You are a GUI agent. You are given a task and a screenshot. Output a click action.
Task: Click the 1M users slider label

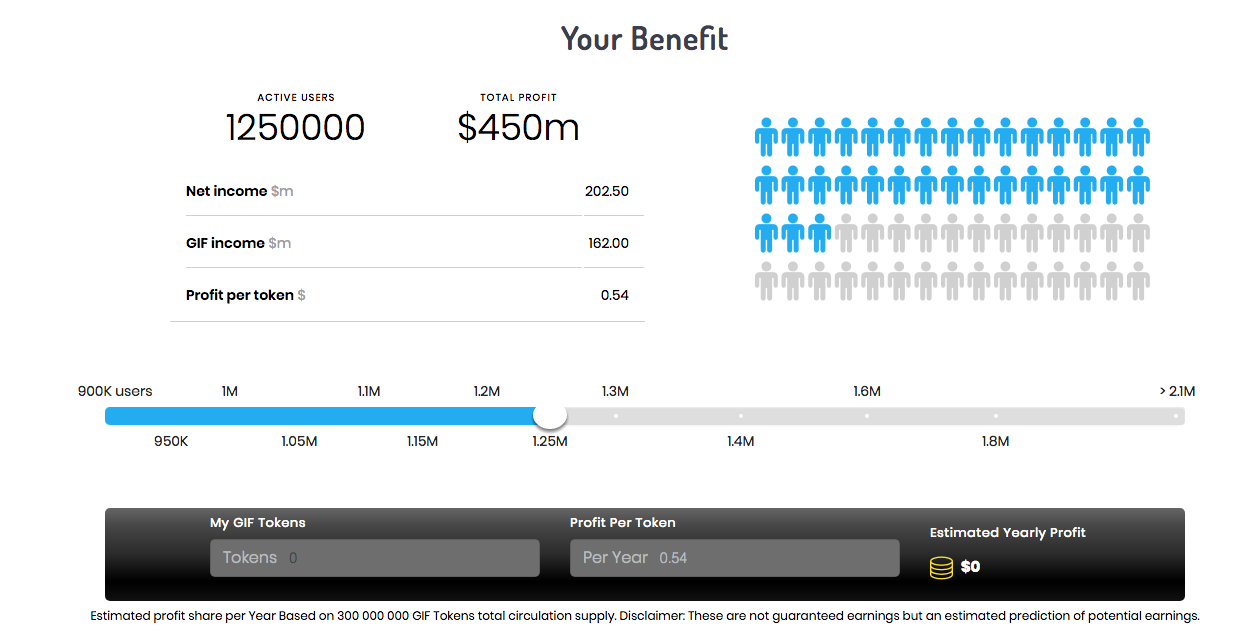point(229,391)
